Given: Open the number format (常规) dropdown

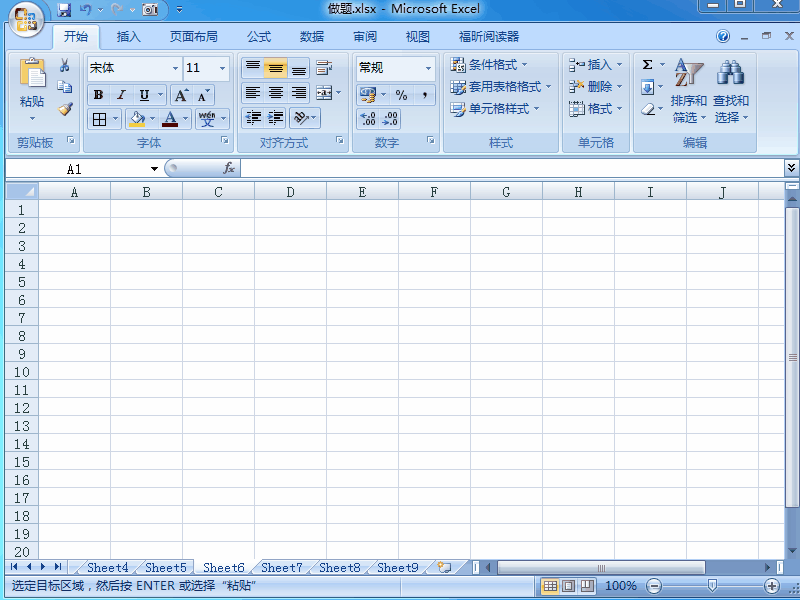Looking at the screenshot, I should (x=430, y=67).
